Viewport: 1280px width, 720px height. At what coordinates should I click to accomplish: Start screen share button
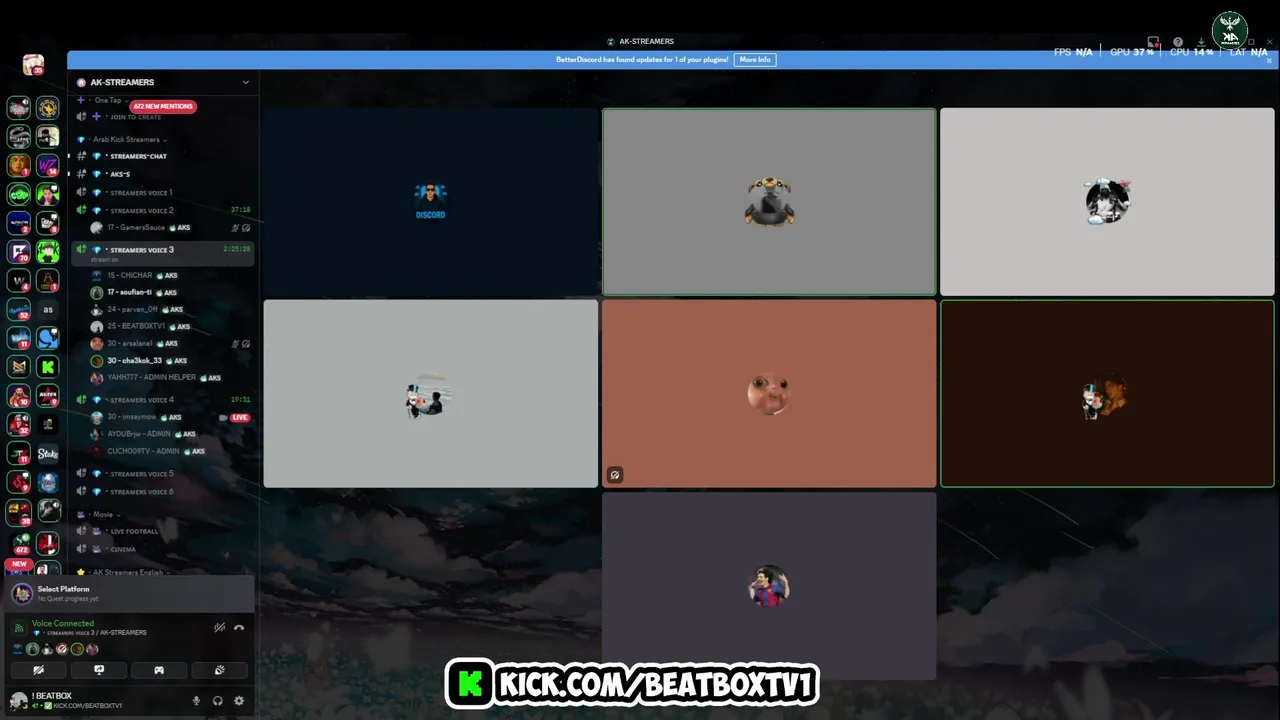[99, 670]
